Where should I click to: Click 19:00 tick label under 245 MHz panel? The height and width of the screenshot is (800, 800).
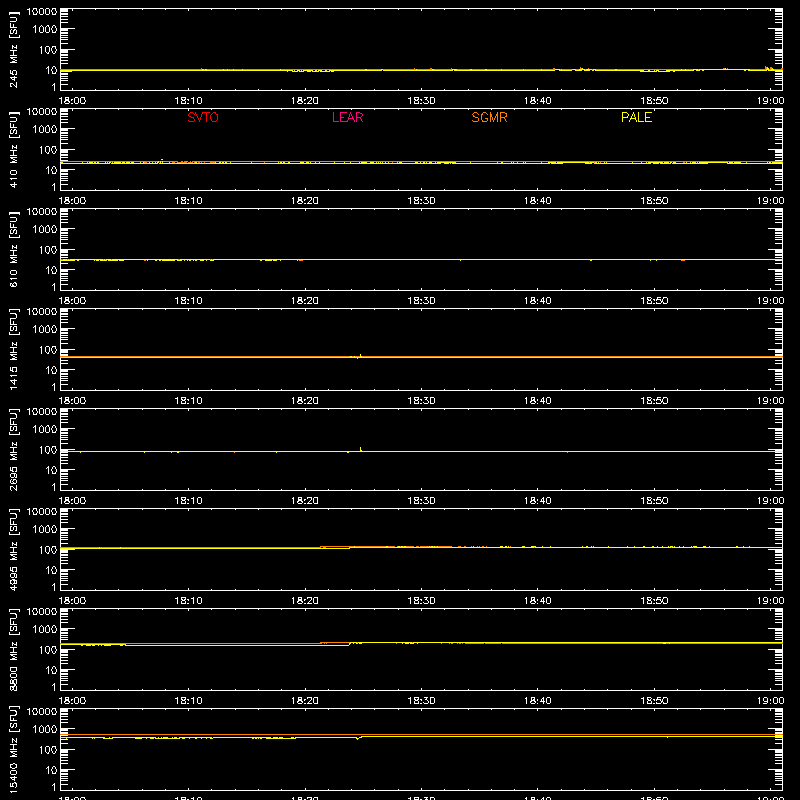coord(770,101)
